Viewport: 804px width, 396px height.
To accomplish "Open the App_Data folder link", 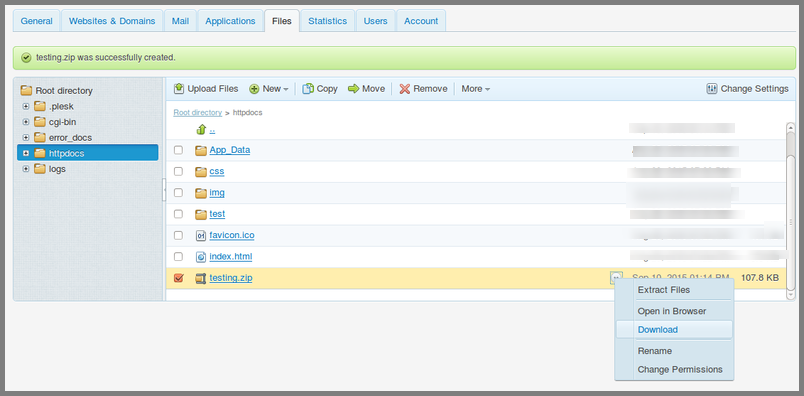I will (230, 150).
